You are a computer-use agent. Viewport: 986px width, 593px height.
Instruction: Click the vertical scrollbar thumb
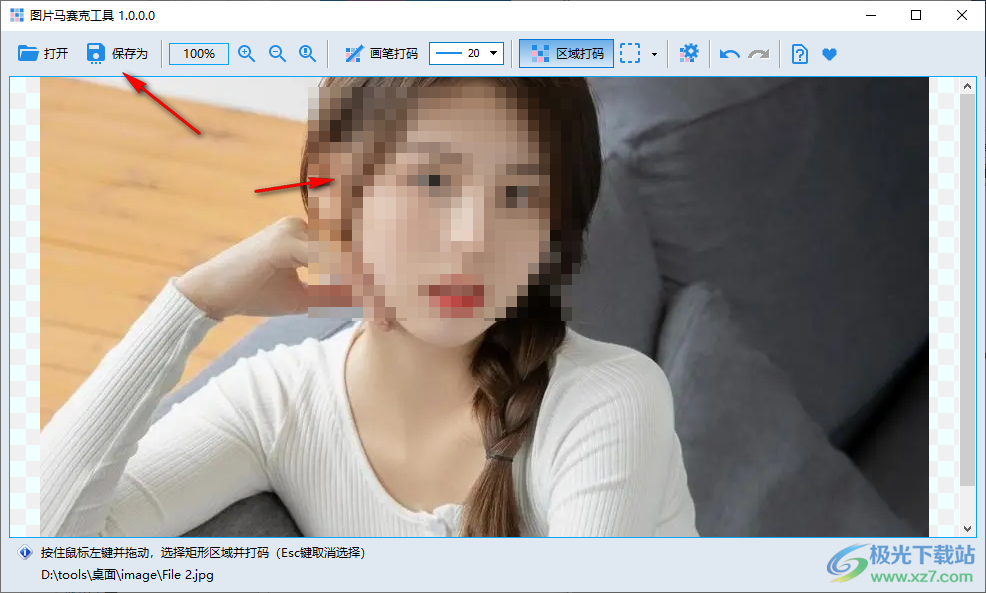[967, 289]
